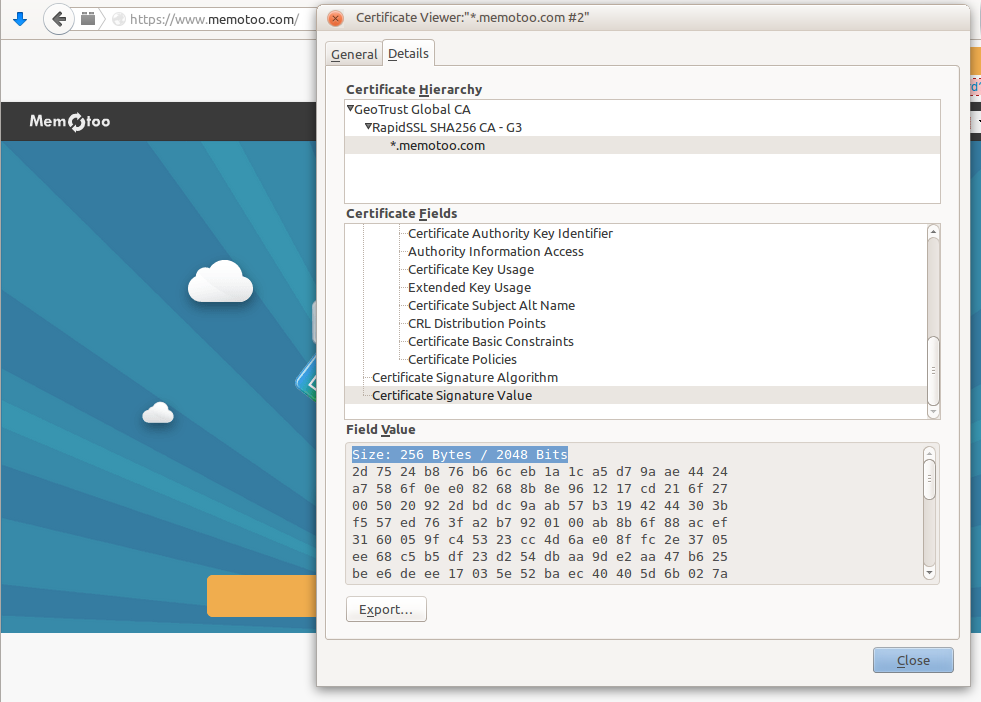Click the Close button in Certificate Viewer
The image size is (981, 702).
coord(913,661)
